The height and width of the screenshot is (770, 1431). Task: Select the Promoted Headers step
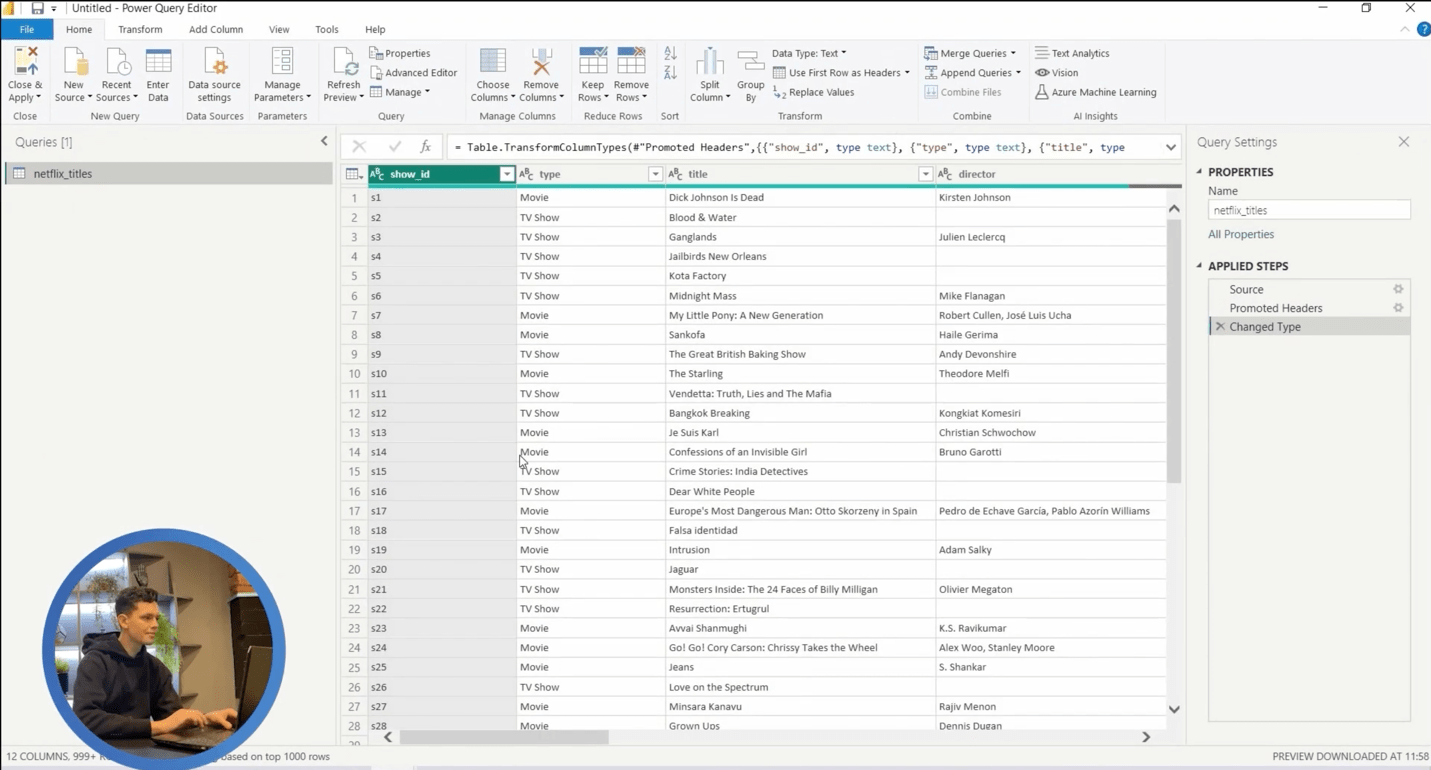(x=1309, y=308)
